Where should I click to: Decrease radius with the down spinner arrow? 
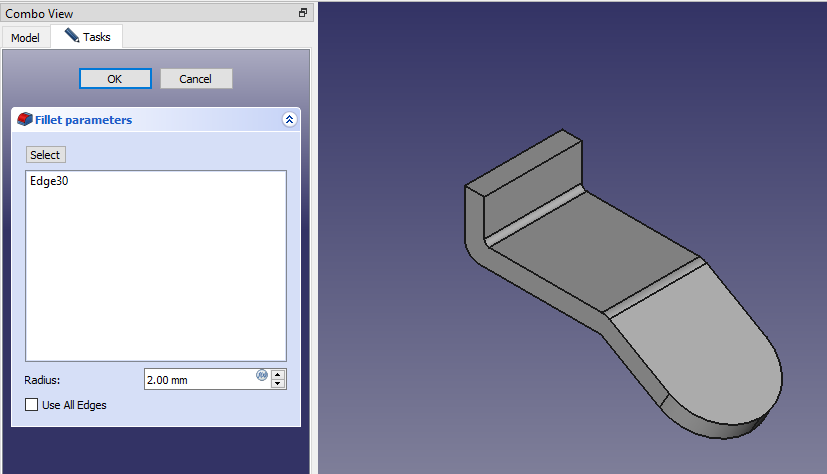[279, 384]
